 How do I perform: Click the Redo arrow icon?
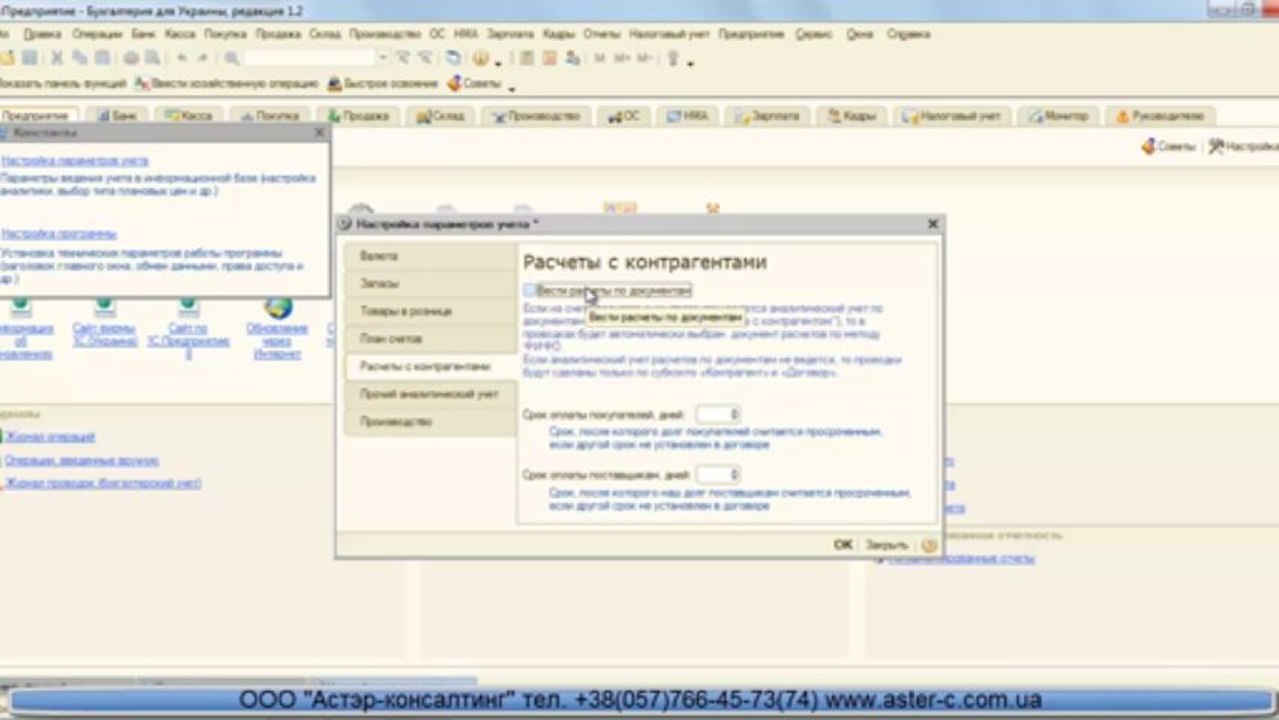[202, 58]
